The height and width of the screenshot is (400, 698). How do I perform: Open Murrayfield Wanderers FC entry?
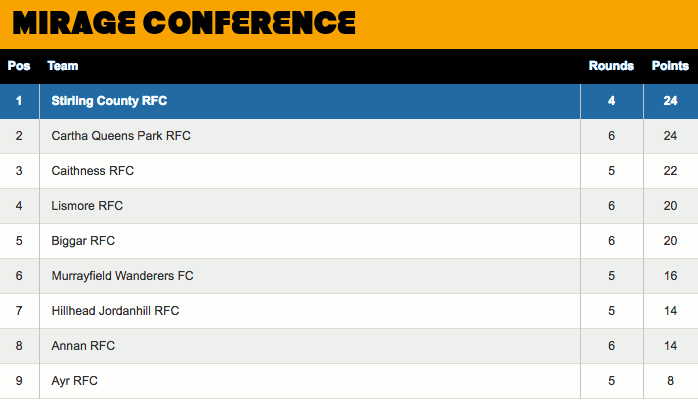pyautogui.click(x=122, y=276)
